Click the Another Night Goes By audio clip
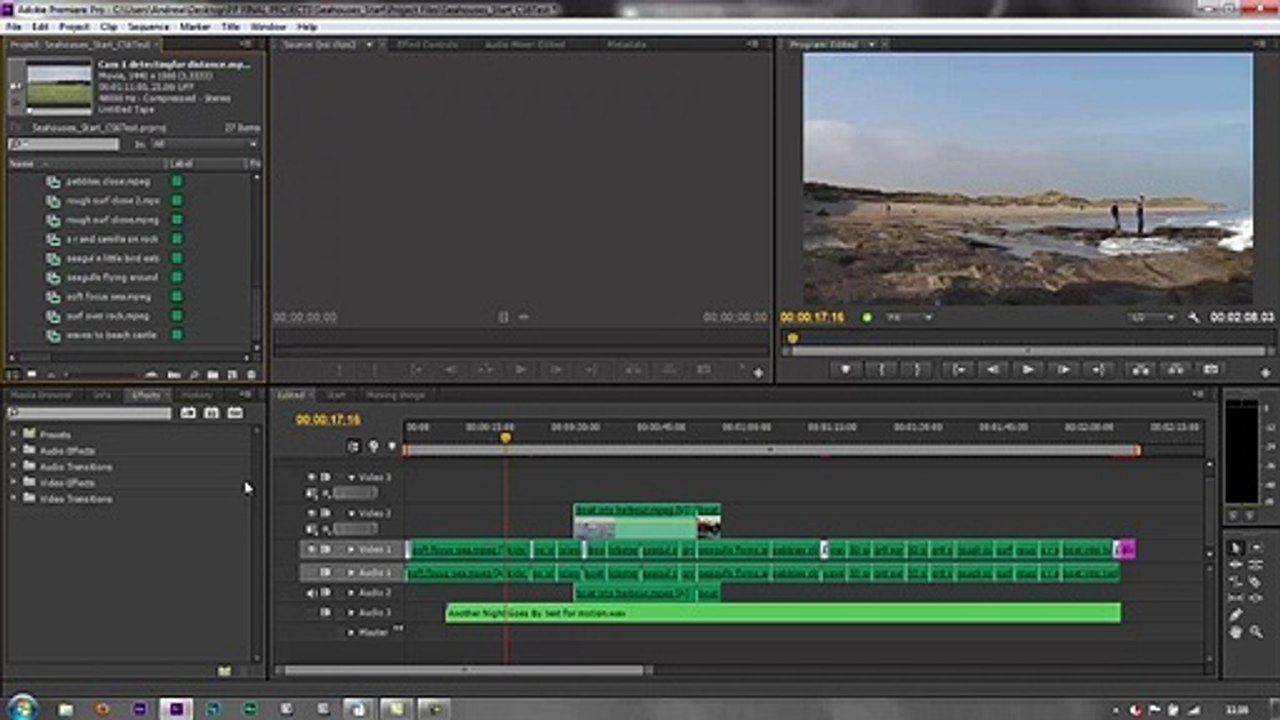Screen dimensions: 1280x720 coord(783,612)
